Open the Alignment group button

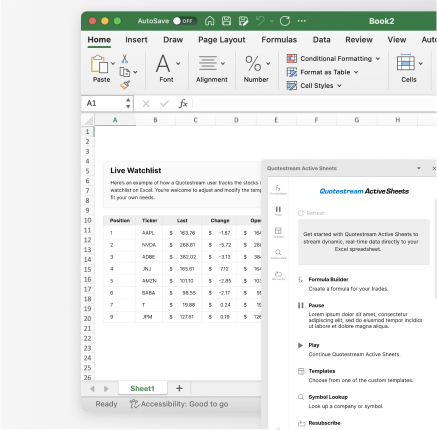(x=212, y=69)
